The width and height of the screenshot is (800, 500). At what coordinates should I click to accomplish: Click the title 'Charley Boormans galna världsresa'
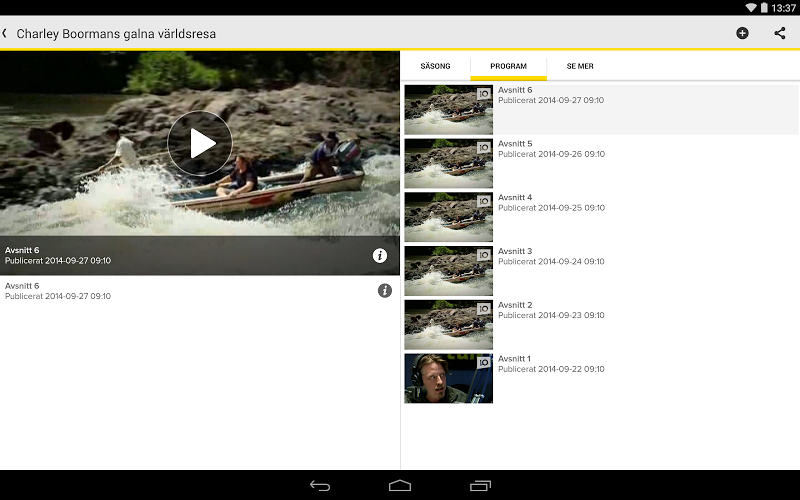click(116, 34)
